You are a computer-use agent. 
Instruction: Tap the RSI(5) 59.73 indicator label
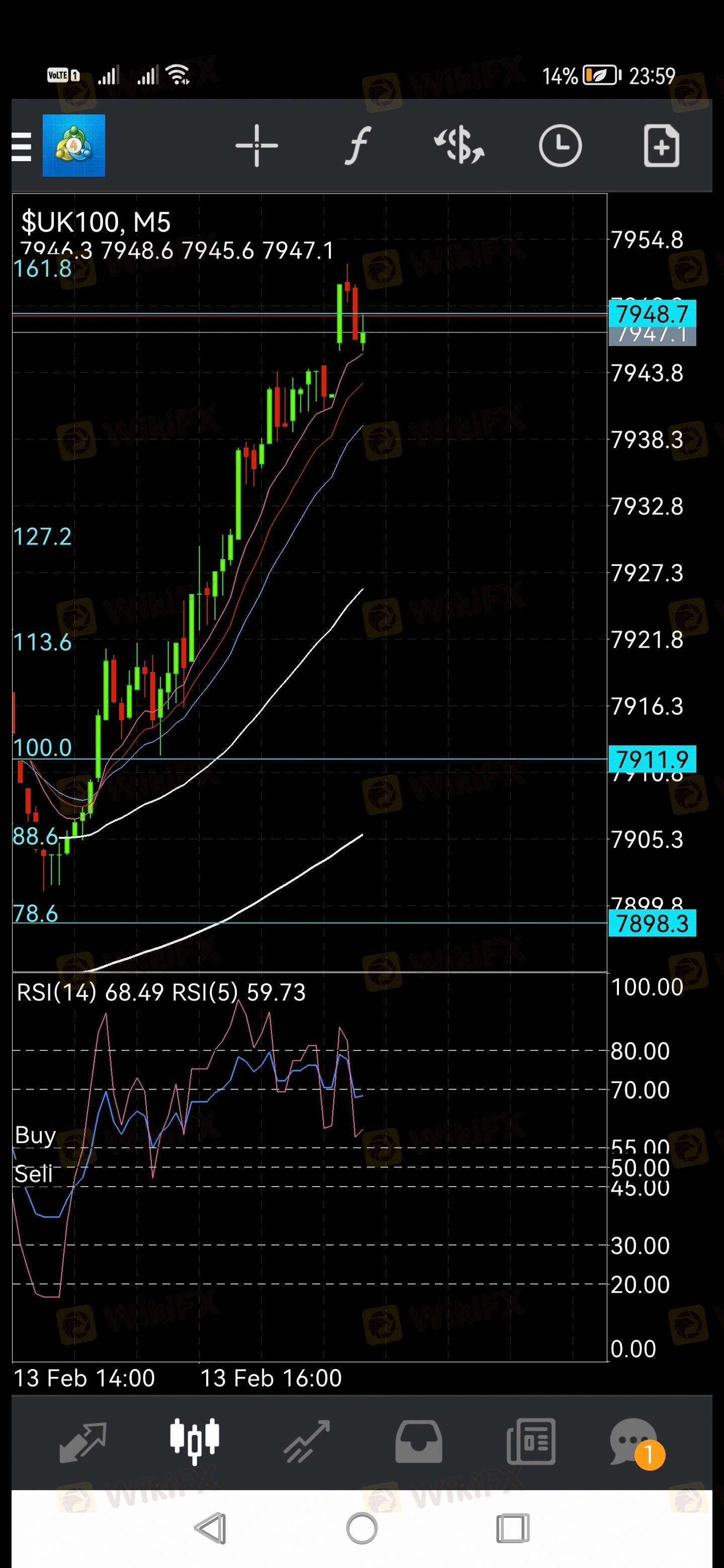pyautogui.click(x=239, y=993)
